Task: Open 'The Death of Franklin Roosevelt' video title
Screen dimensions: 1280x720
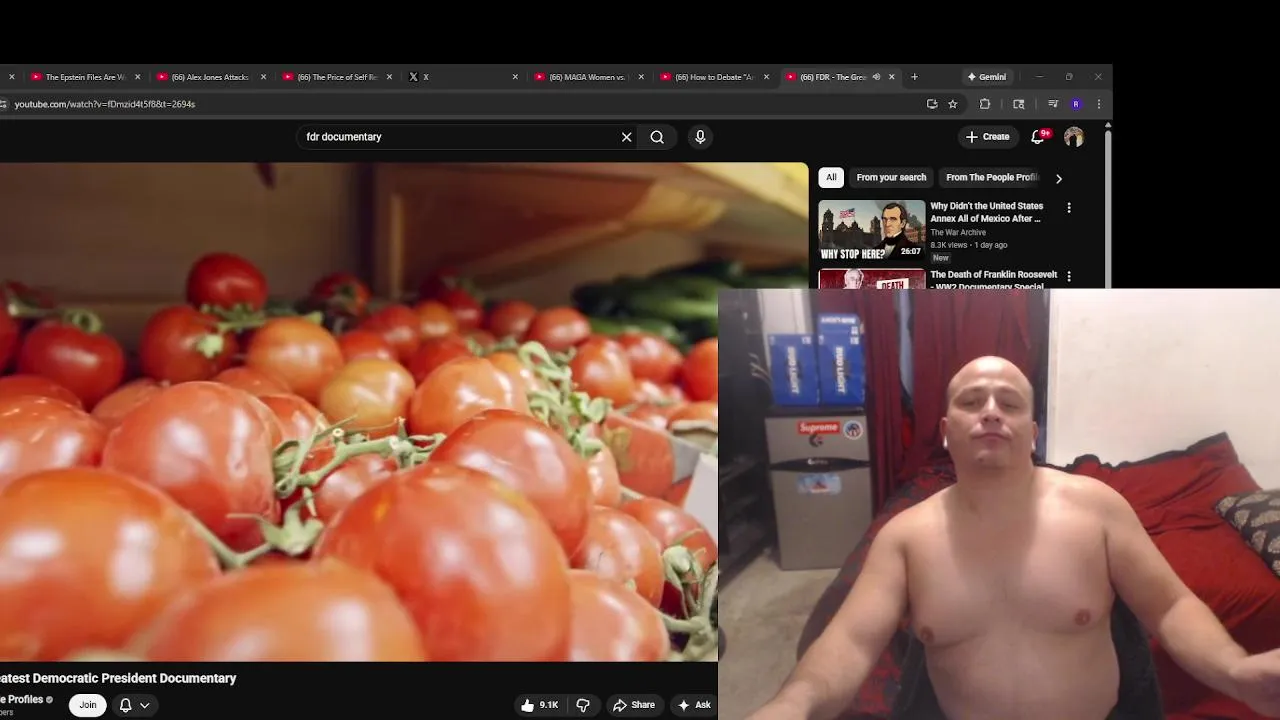Action: 993,279
